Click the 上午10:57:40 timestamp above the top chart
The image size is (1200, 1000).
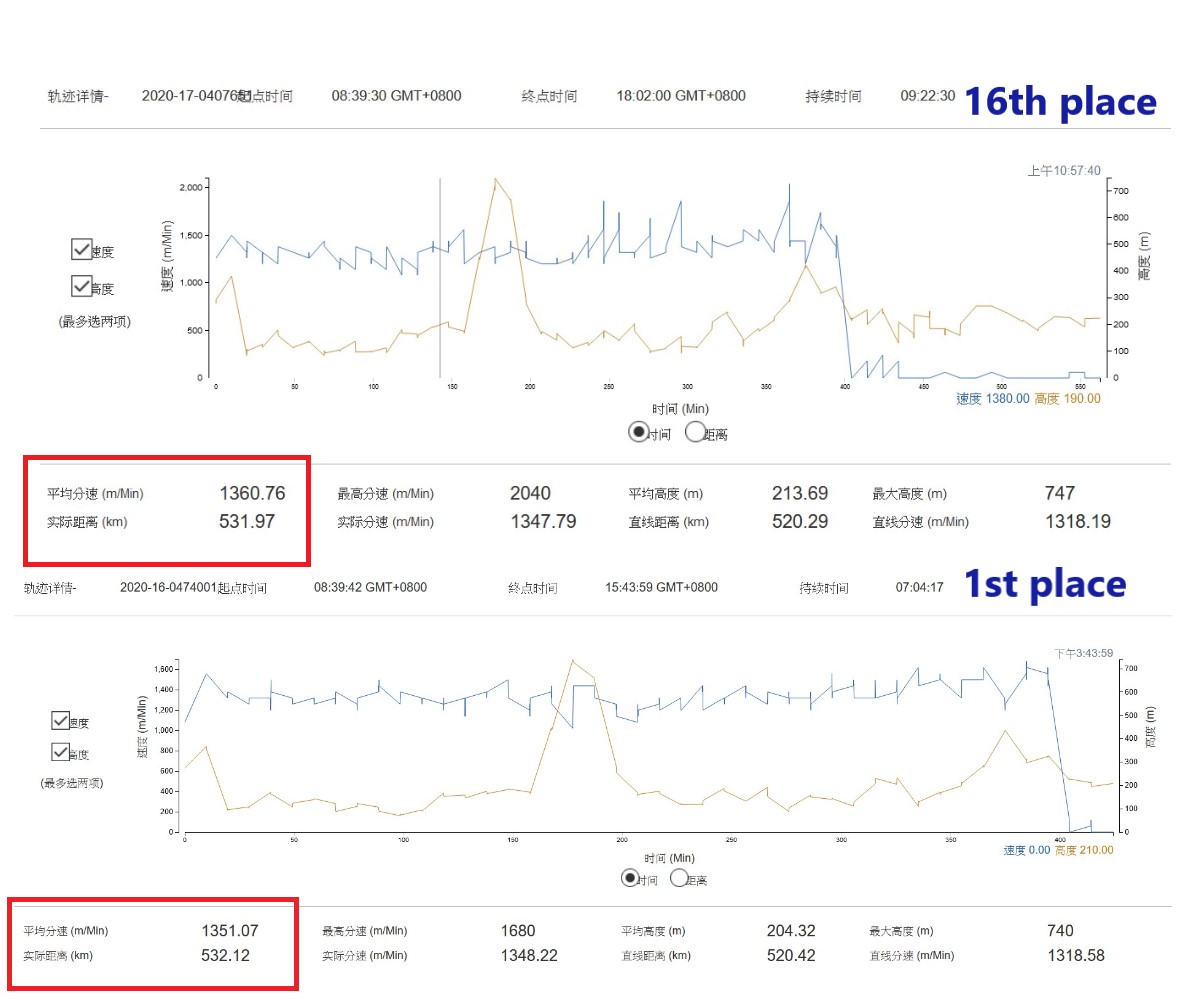pyautogui.click(x=1063, y=171)
